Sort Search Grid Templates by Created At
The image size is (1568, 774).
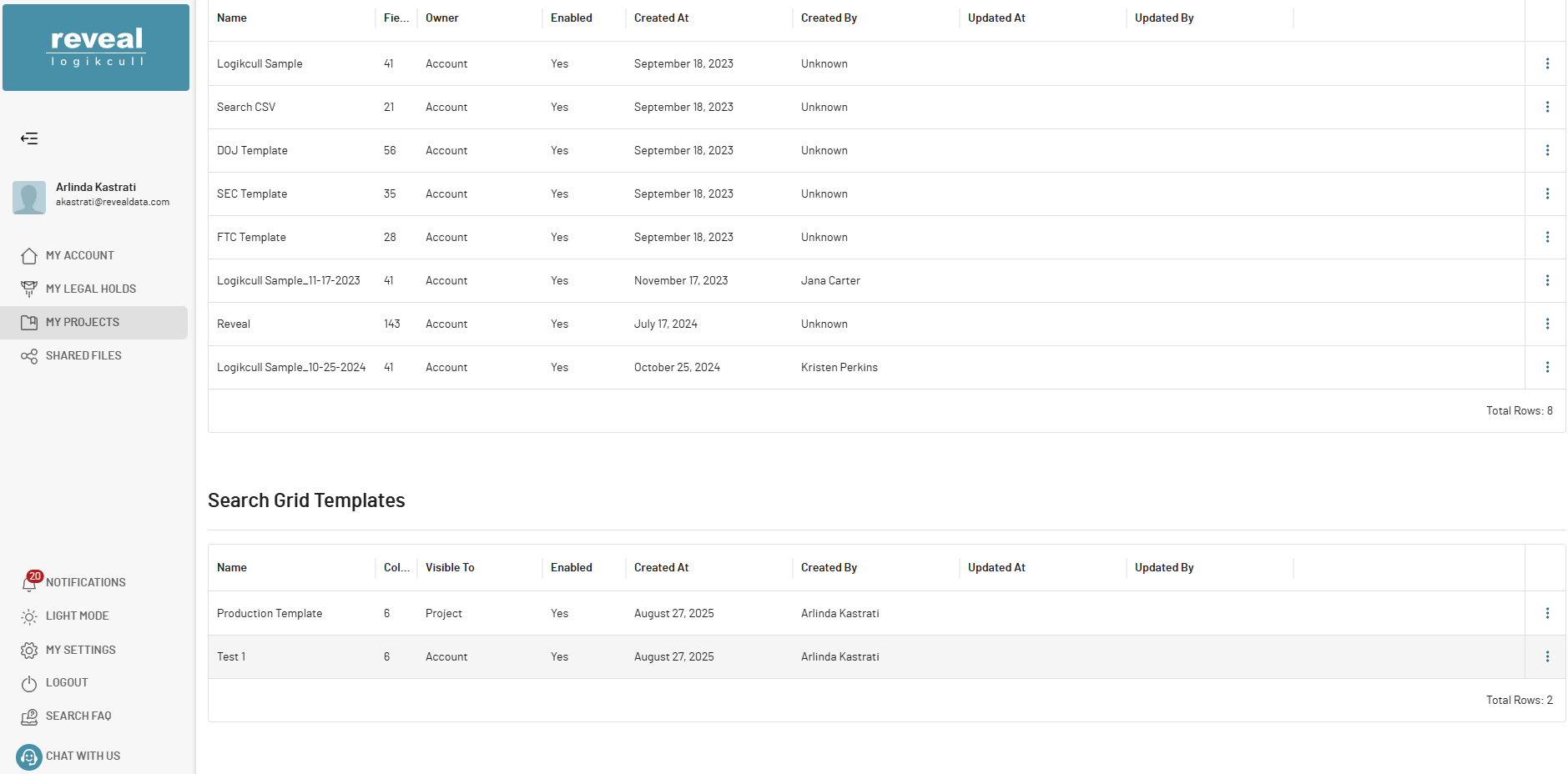click(x=662, y=567)
